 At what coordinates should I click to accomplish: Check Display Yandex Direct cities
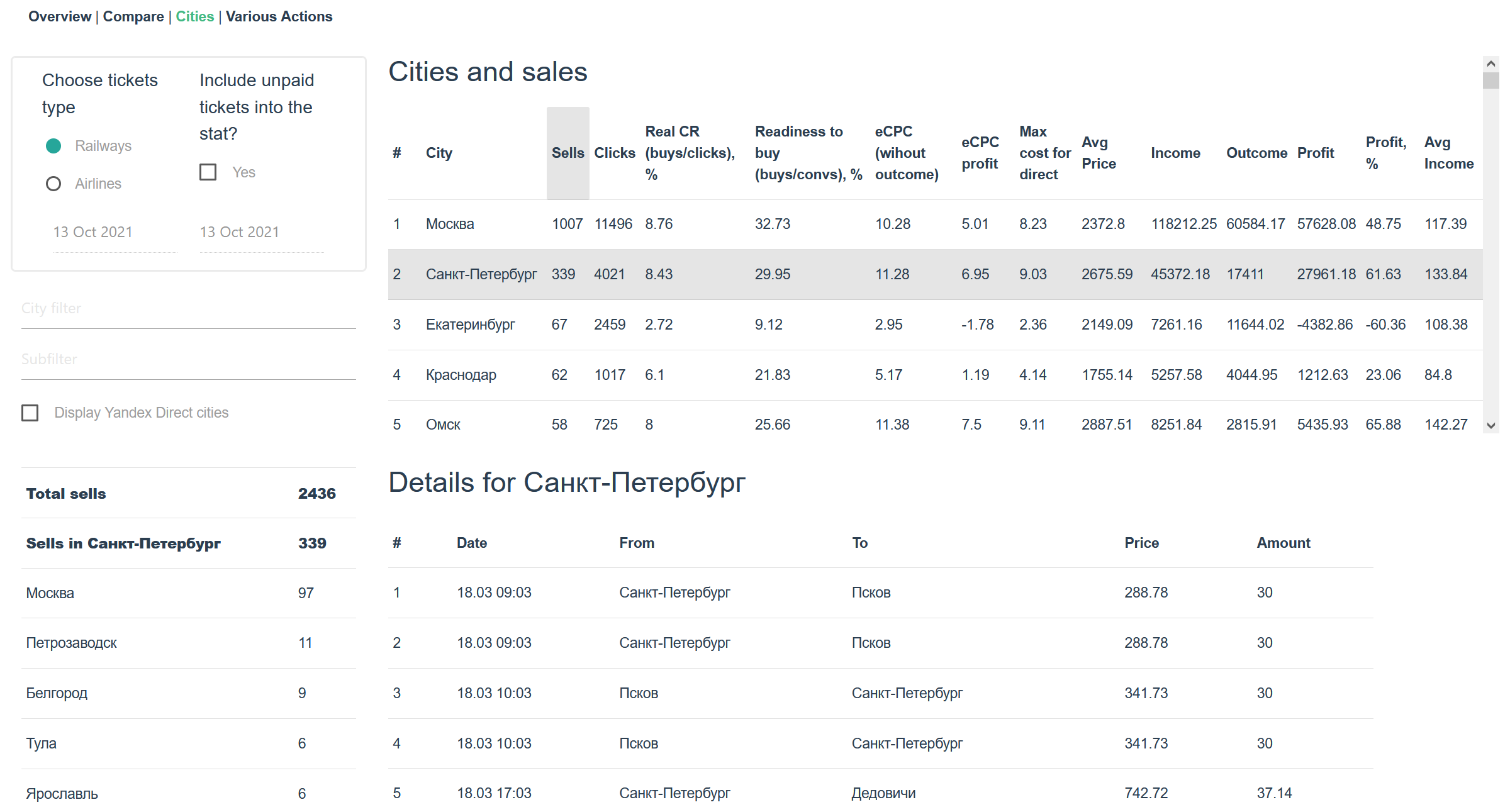30,413
